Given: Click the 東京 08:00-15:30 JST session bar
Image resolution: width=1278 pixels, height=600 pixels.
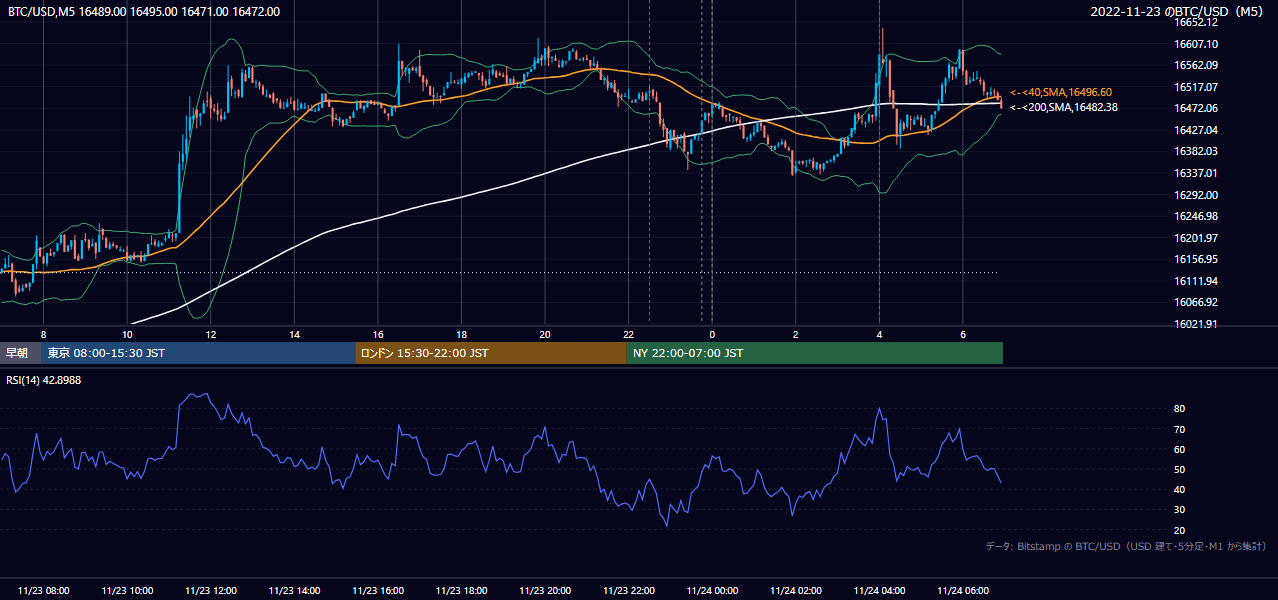Looking at the screenshot, I should click(198, 353).
